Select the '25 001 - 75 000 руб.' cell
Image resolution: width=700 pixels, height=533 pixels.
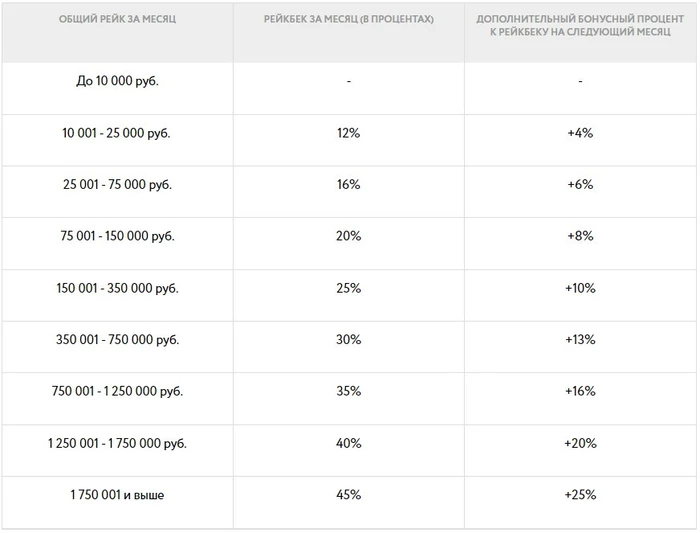pos(117,184)
